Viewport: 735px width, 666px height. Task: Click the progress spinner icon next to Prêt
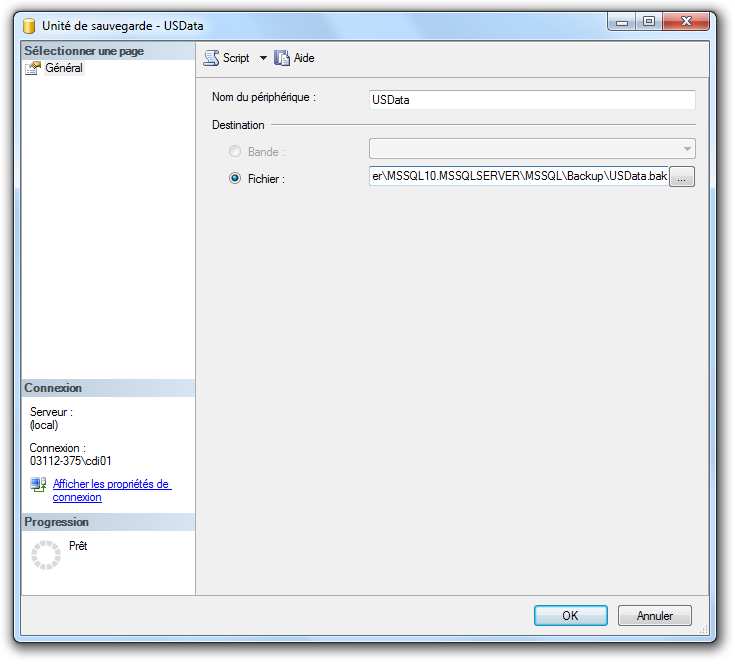(x=46, y=555)
